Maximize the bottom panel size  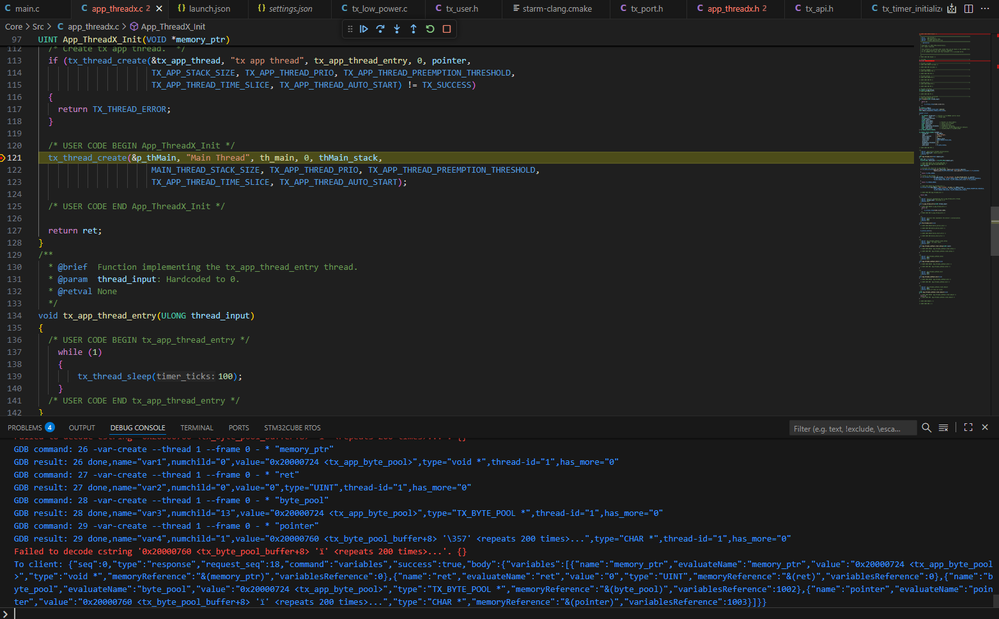968,428
